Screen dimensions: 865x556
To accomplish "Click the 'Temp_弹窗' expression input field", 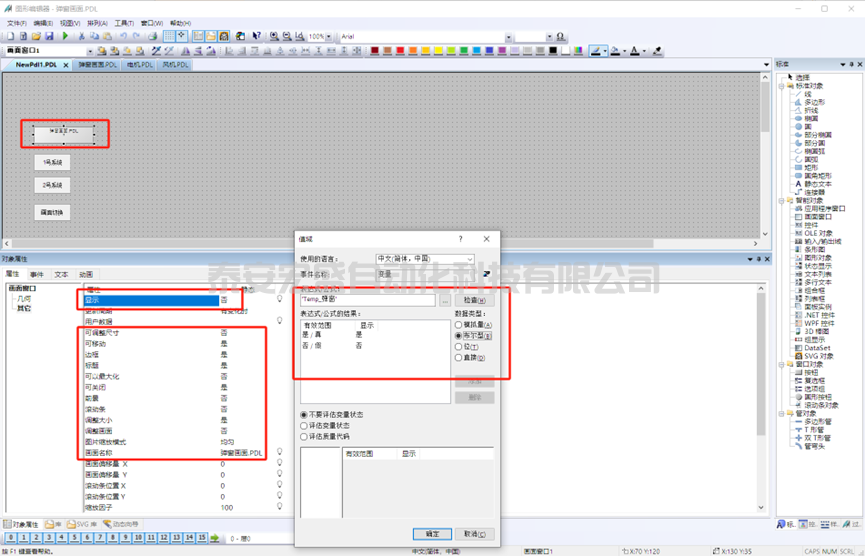I will [x=367, y=300].
